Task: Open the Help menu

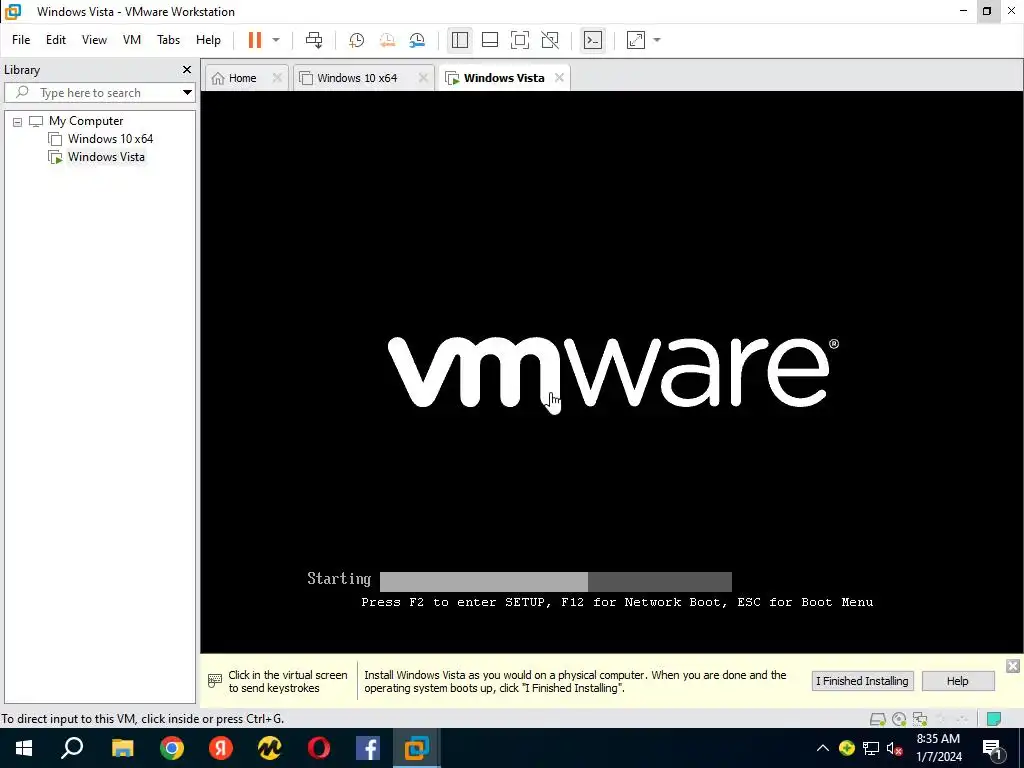Action: point(208,40)
